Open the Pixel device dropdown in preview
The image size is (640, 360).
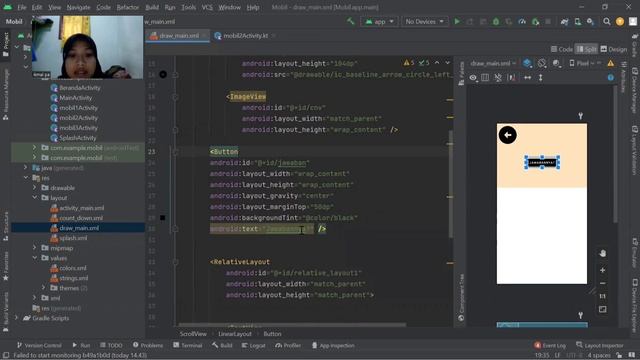coord(582,63)
